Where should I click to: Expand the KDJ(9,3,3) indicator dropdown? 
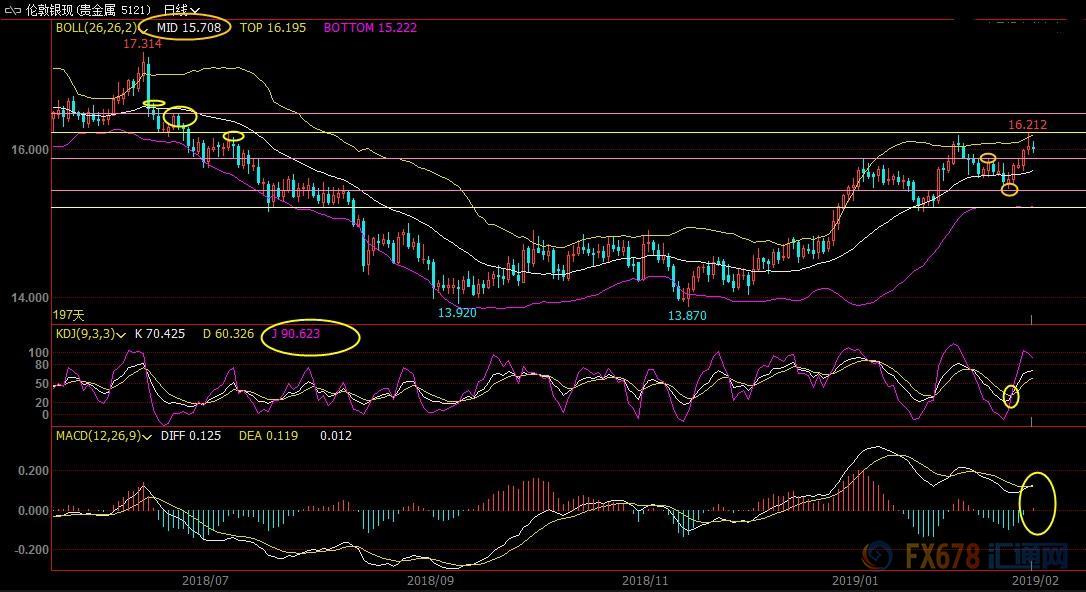pyautogui.click(x=121, y=334)
